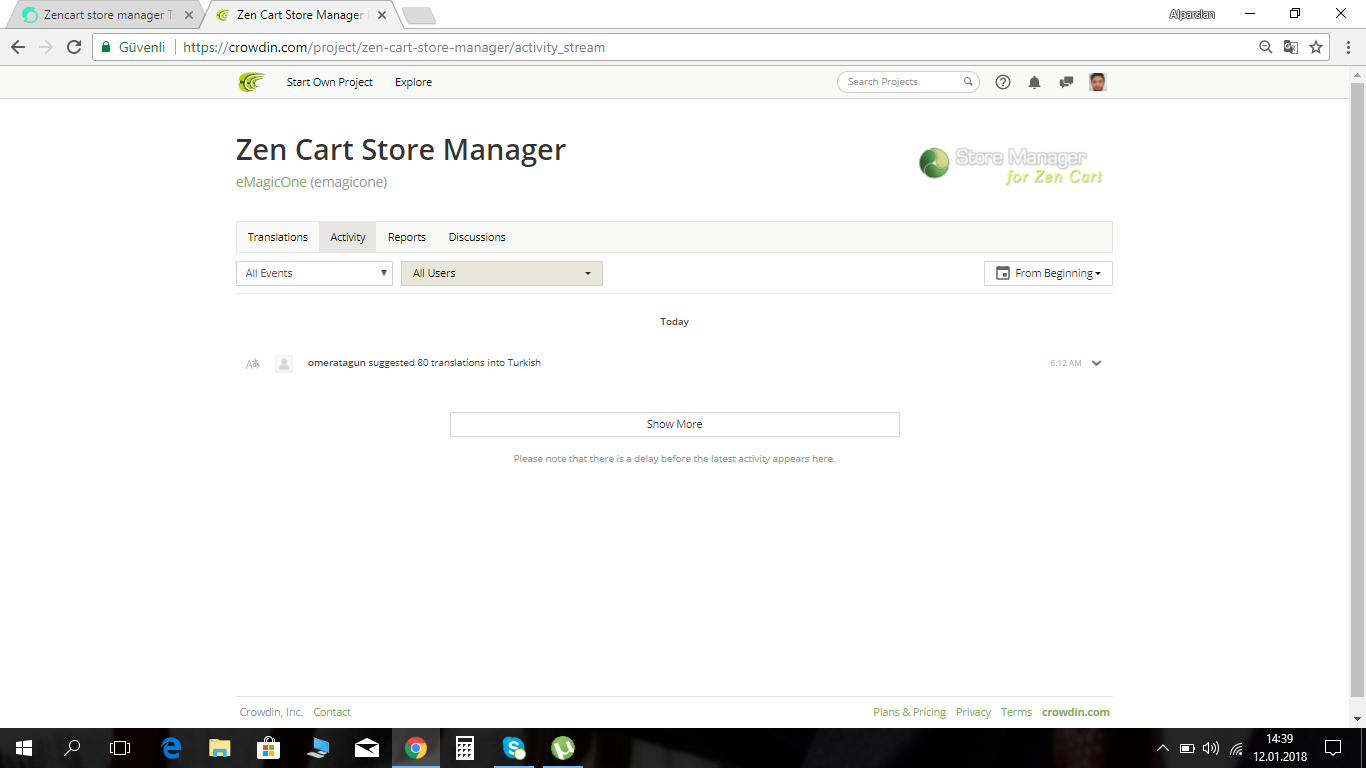Screen dimensions: 1366x768
Task: Open Plans & Pricing footer link
Action: pyautogui.click(x=909, y=712)
